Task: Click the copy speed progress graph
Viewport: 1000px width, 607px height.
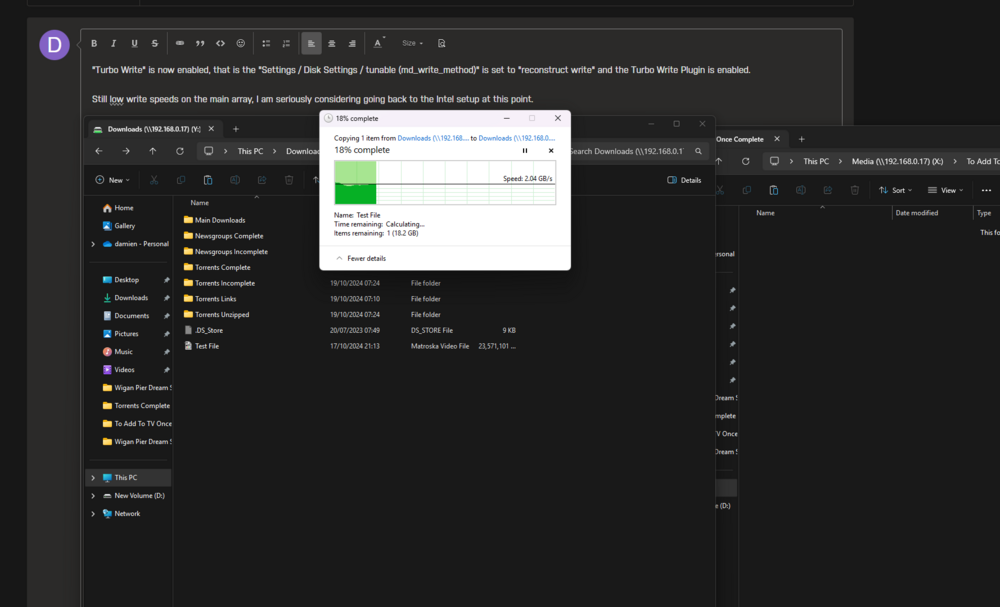Action: coord(445,182)
